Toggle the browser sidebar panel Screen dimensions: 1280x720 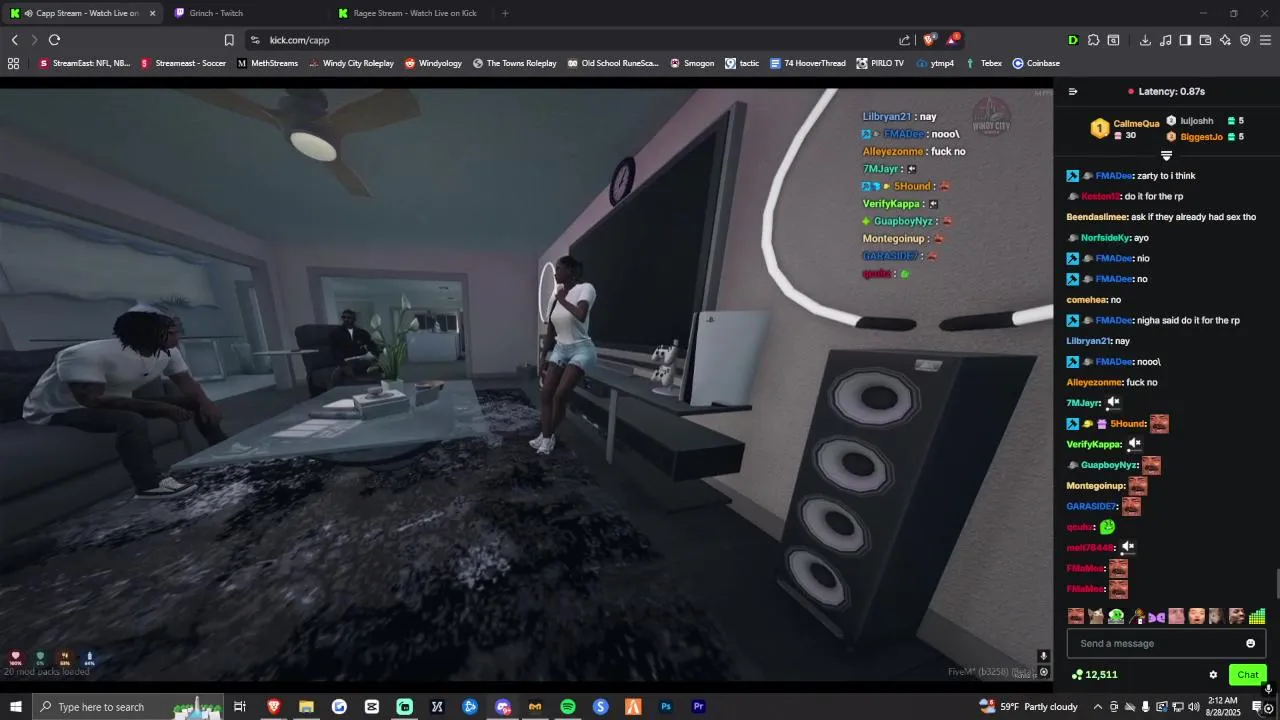click(x=1185, y=40)
